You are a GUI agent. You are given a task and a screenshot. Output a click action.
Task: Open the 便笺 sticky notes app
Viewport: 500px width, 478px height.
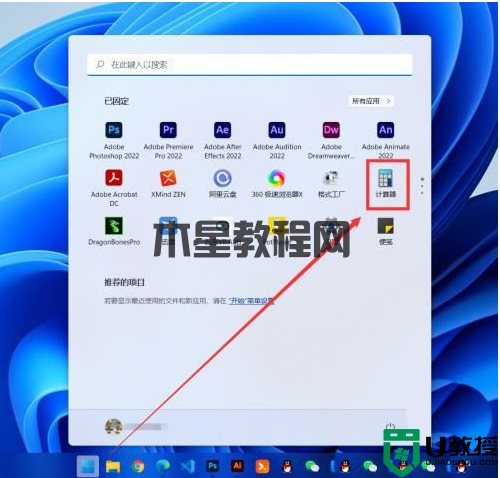pyautogui.click(x=386, y=231)
